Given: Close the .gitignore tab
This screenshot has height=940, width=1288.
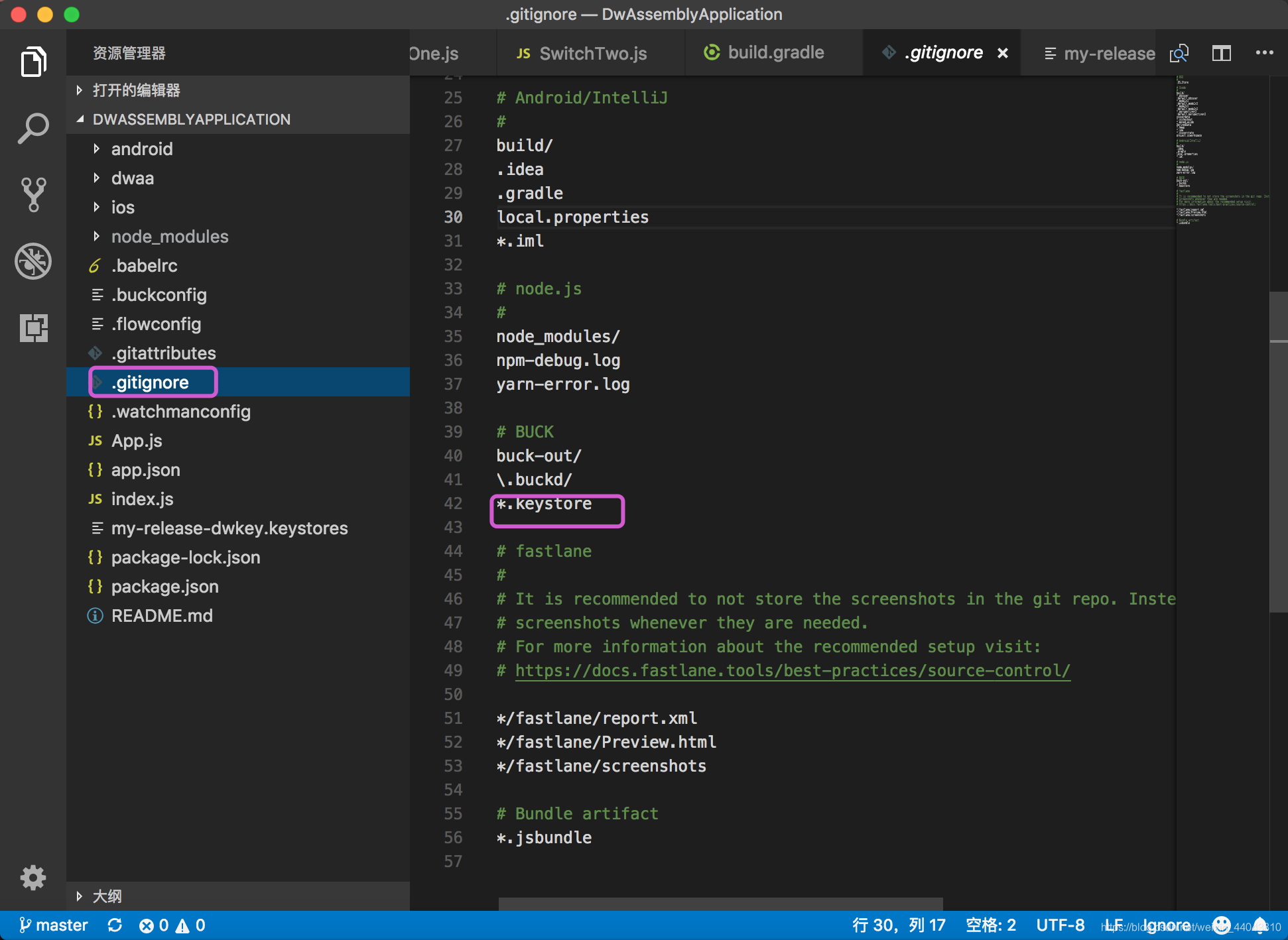Looking at the screenshot, I should [1003, 53].
